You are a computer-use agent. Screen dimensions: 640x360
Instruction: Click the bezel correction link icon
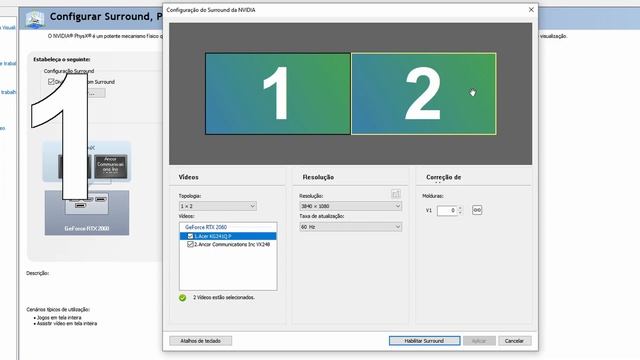point(477,210)
